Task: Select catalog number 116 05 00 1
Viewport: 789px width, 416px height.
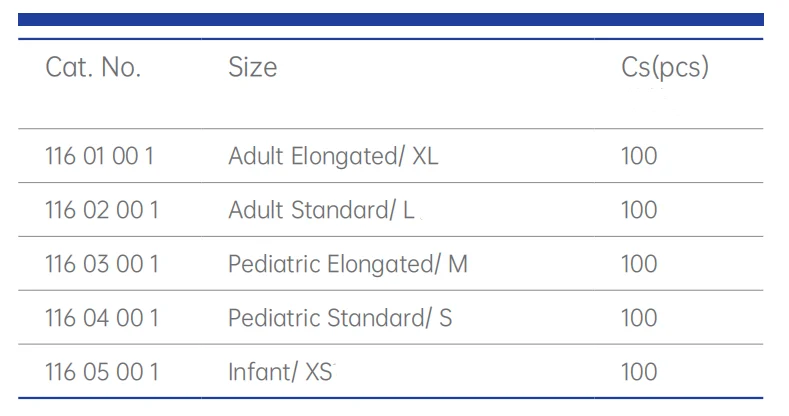Action: point(102,372)
